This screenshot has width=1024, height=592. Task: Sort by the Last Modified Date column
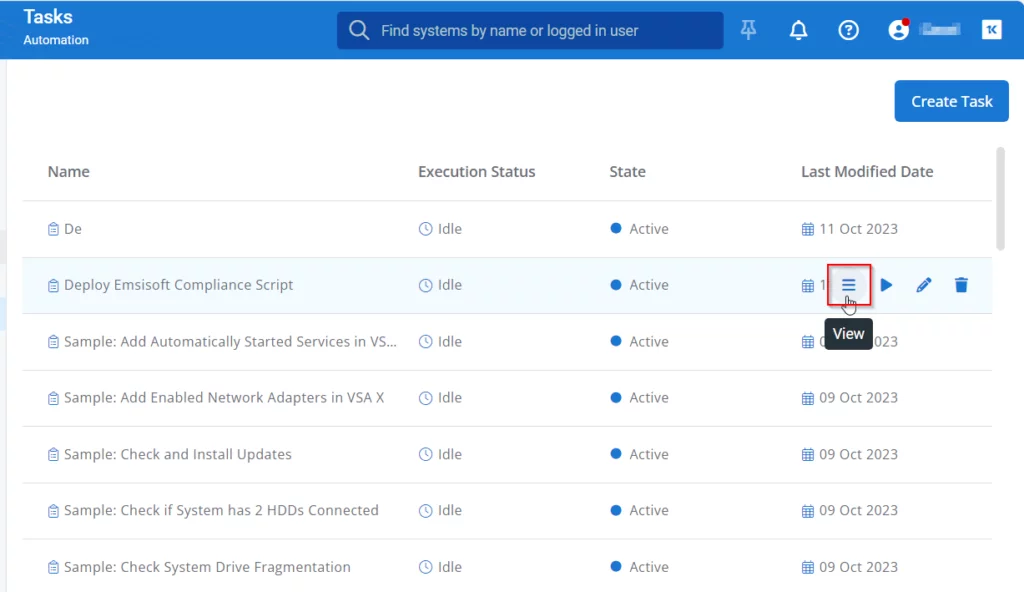coord(866,172)
